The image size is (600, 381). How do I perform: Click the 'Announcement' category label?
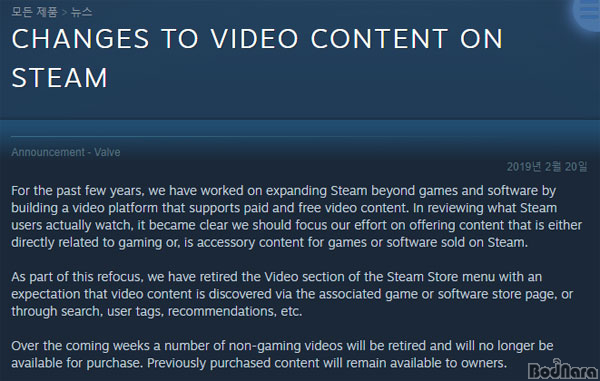coord(48,152)
